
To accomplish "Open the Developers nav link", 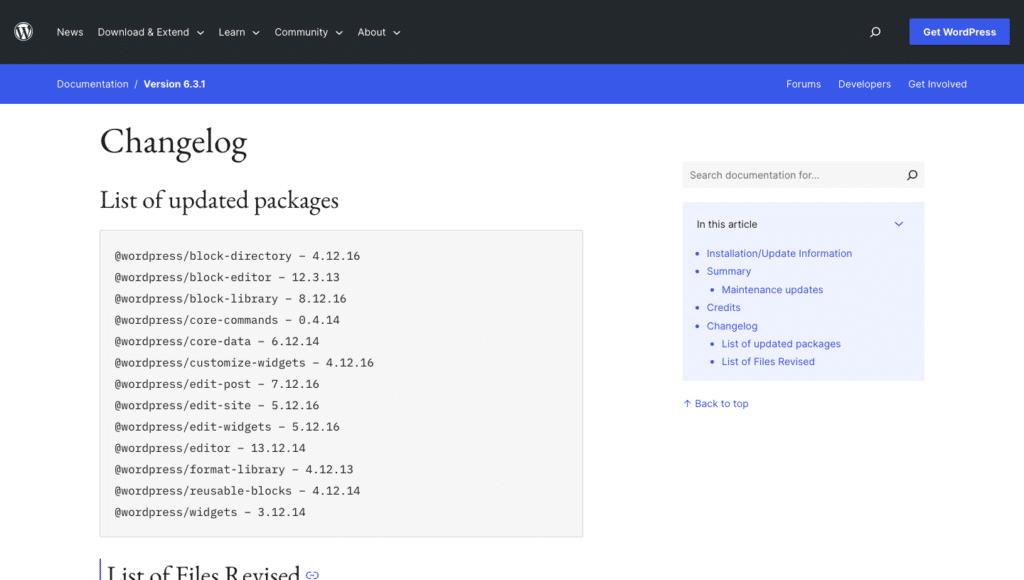I will coord(864,84).
